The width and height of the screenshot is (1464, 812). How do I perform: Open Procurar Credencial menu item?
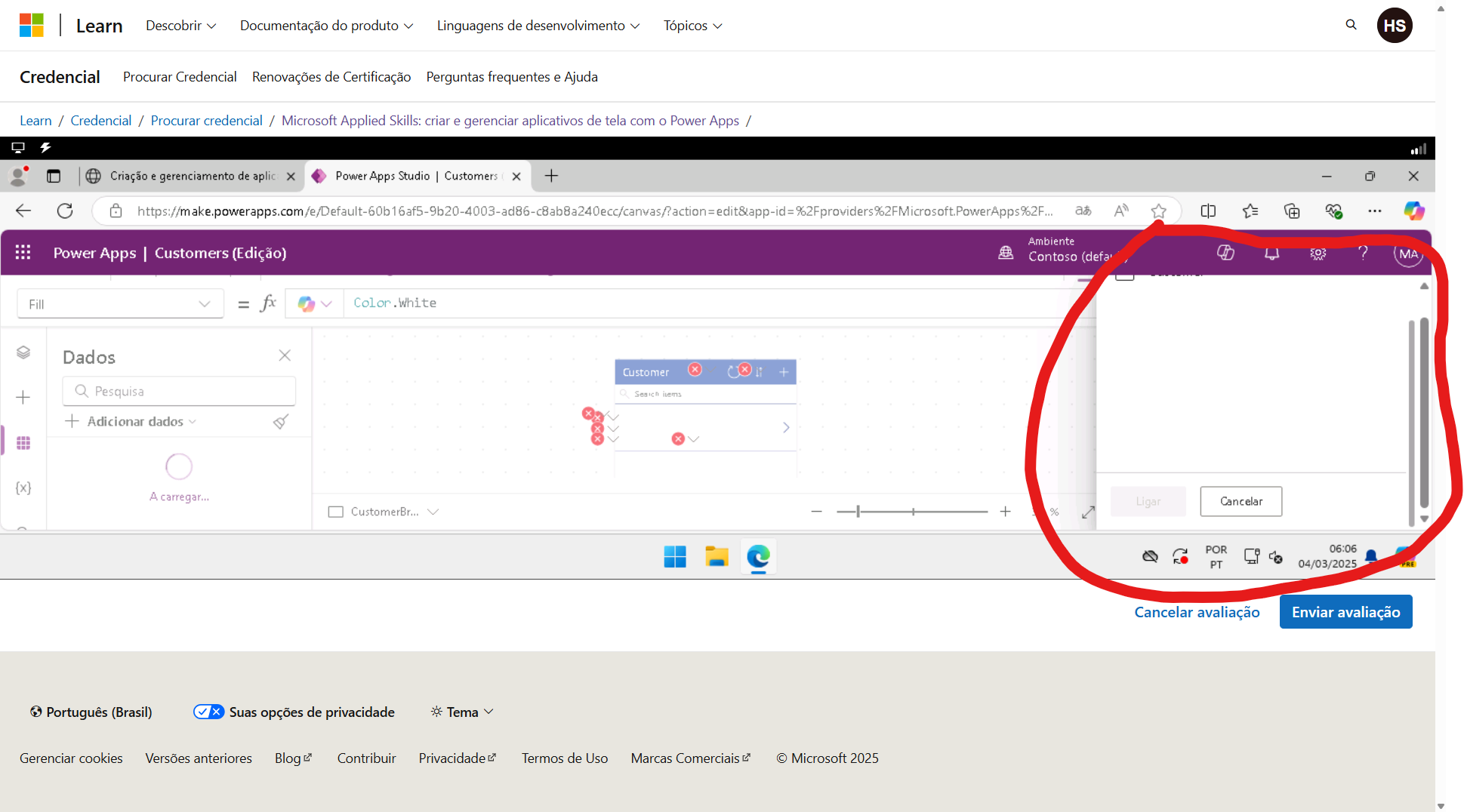tap(180, 77)
